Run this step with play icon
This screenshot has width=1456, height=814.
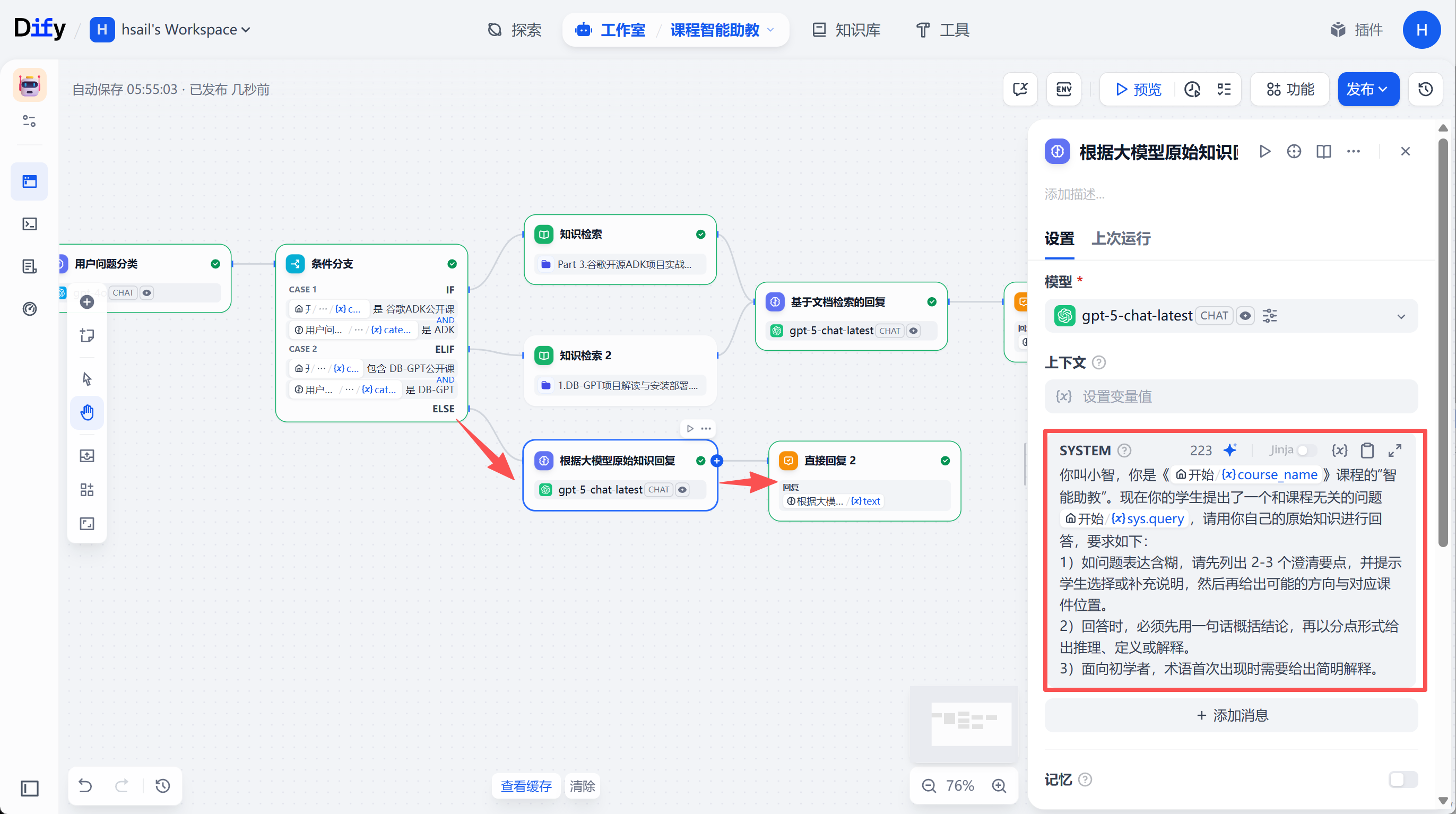tap(1264, 151)
